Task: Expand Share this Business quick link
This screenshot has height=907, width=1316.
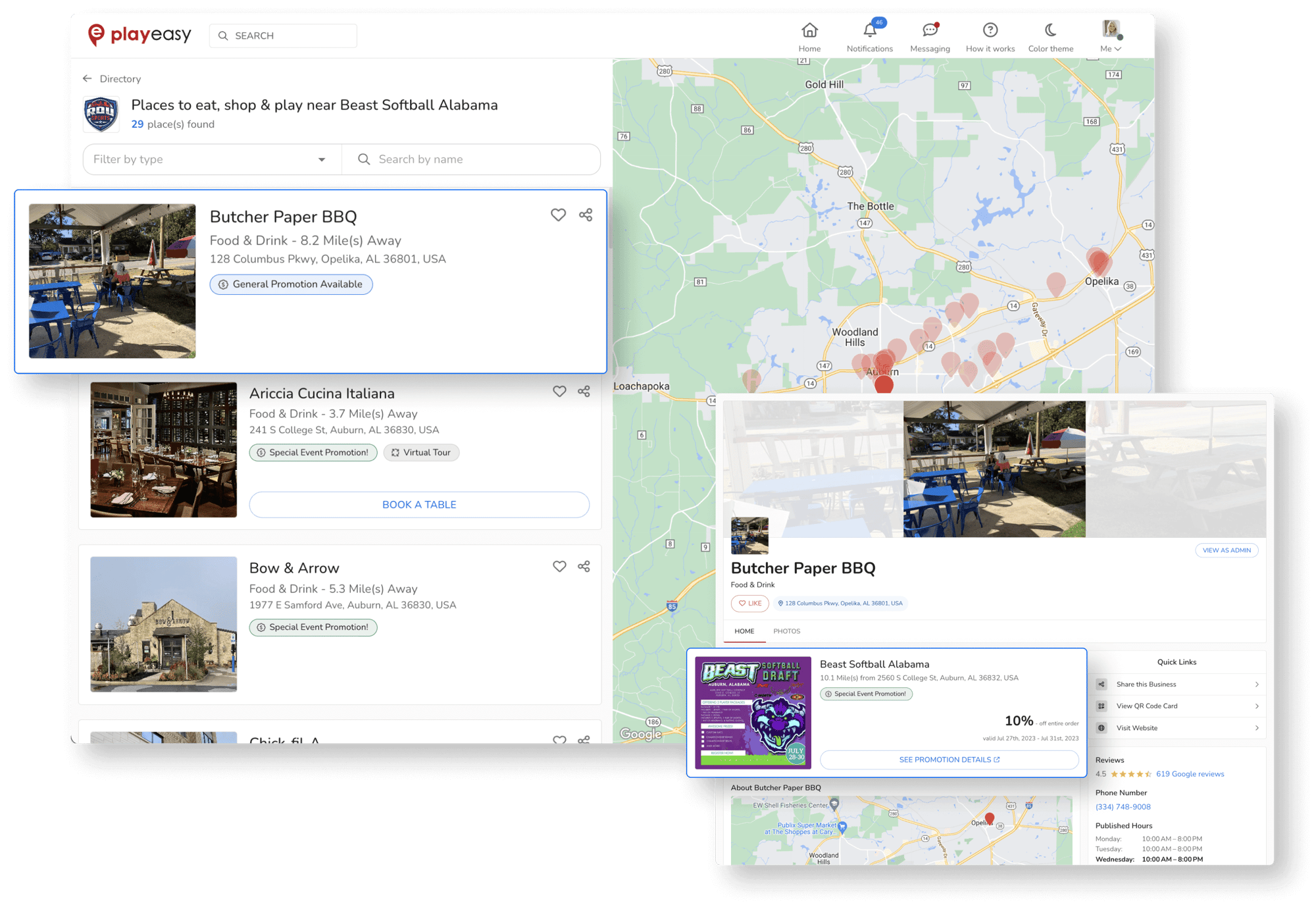Action: 1177,685
